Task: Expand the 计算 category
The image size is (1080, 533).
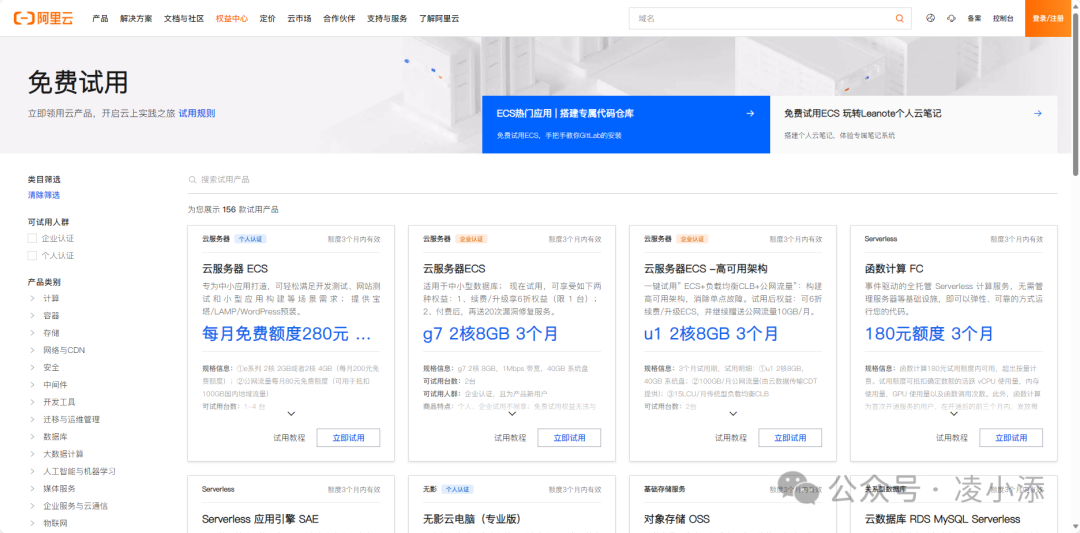Action: [32, 298]
